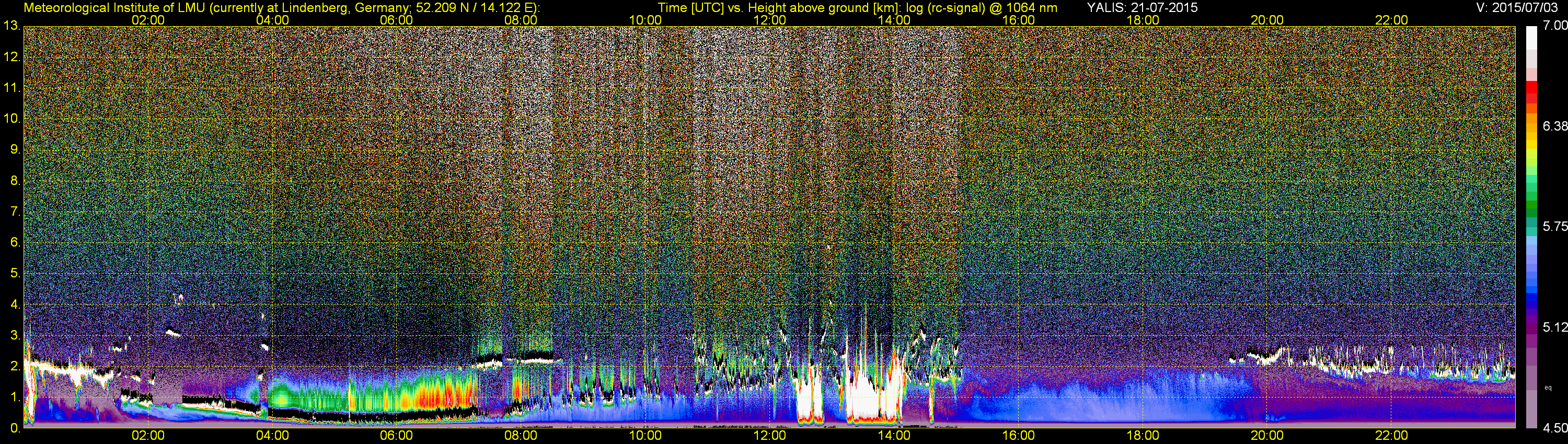The width and height of the screenshot is (1568, 444).
Task: Click the 1. km height axis label
Action: tap(15, 397)
